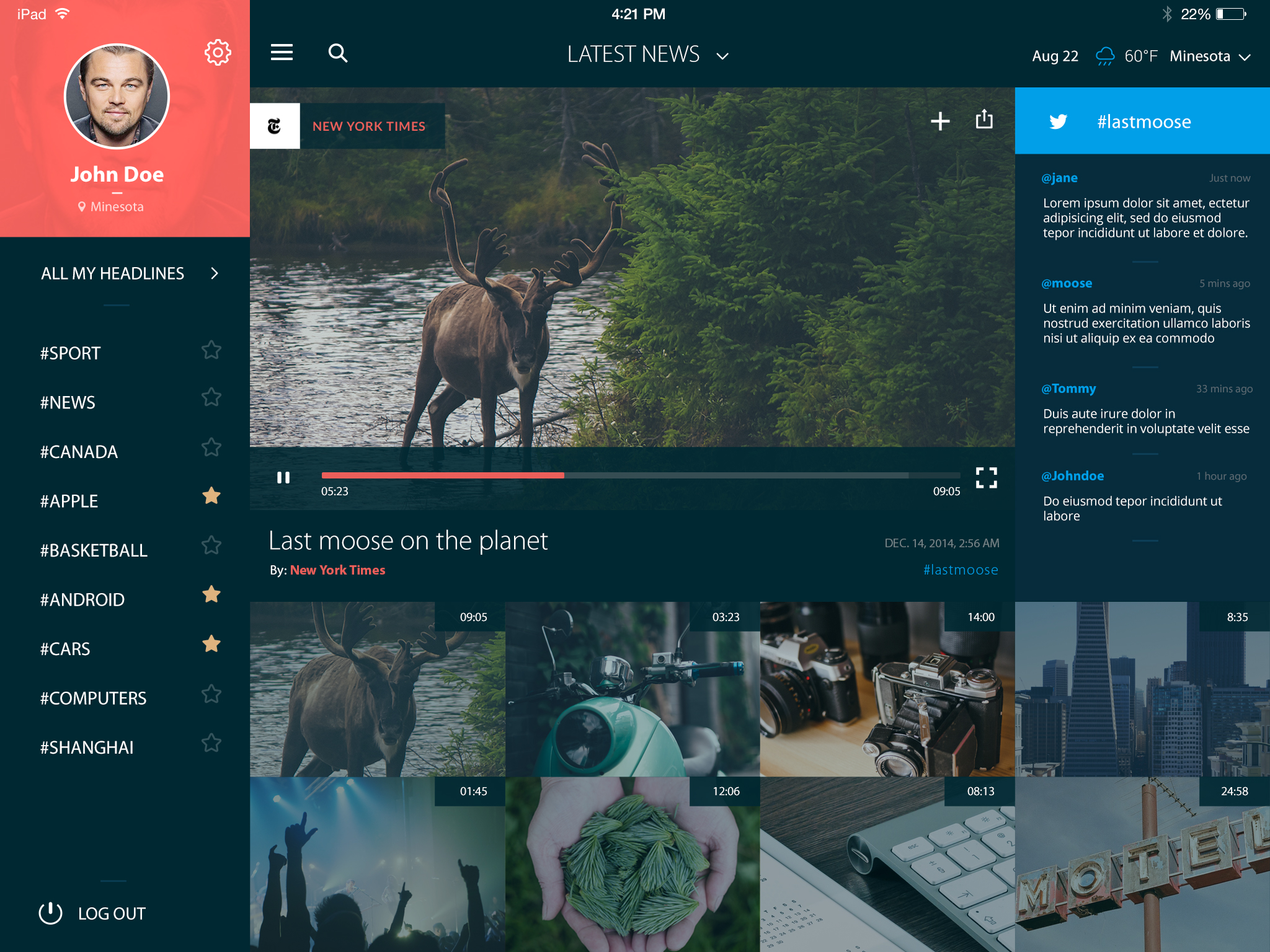Add video with the plus icon
The image size is (1270, 952).
coord(940,121)
